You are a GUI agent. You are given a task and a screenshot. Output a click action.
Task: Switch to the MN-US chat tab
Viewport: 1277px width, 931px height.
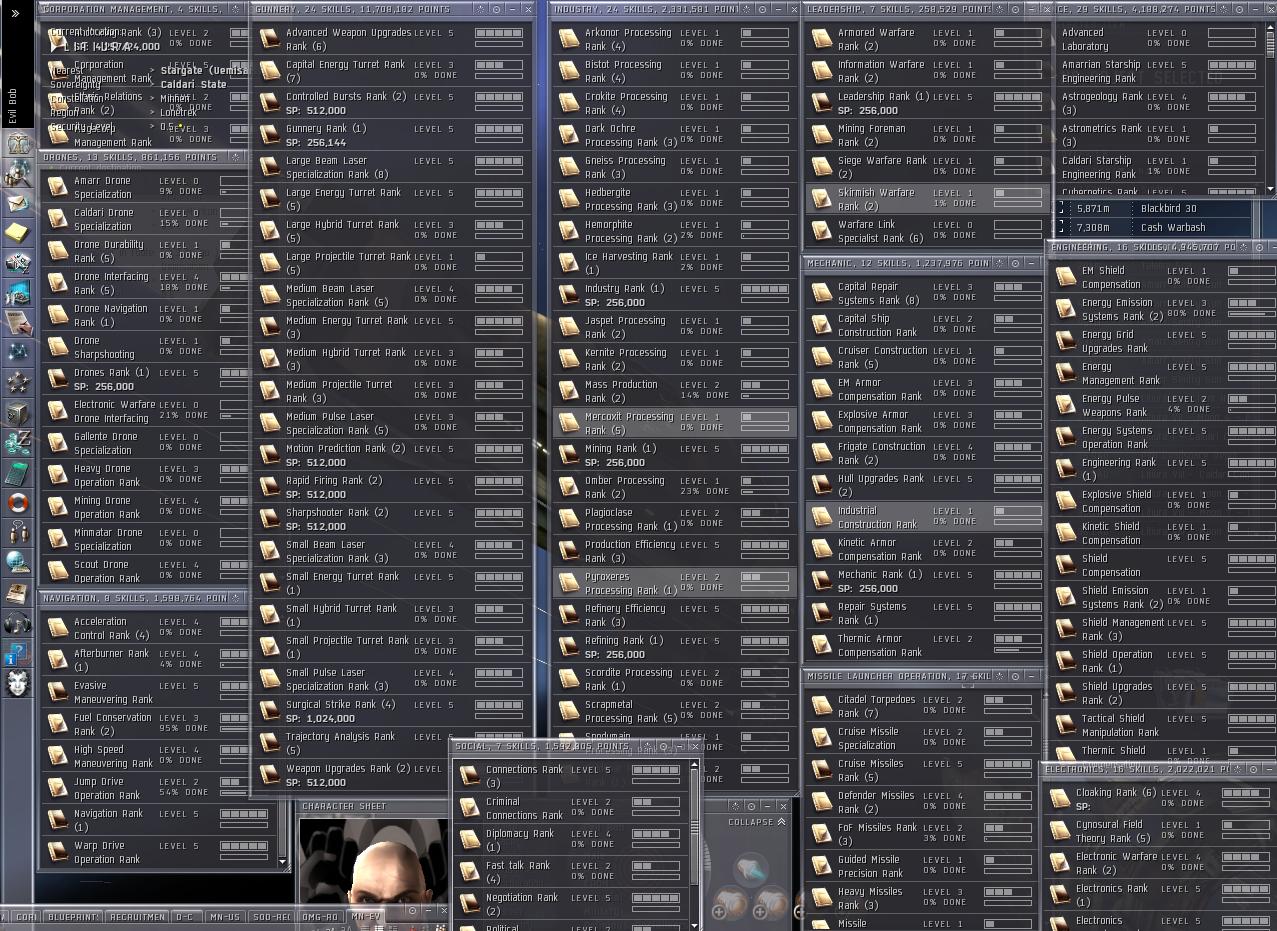point(225,916)
